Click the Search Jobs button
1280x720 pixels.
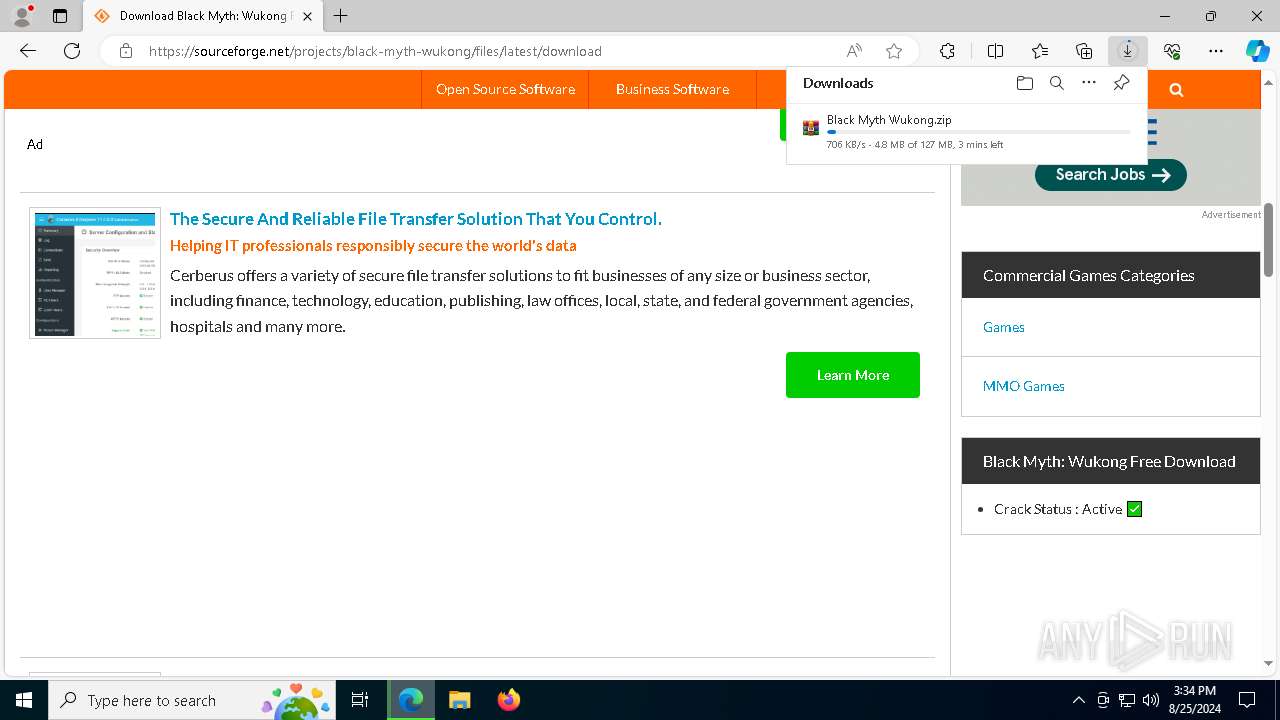click(1110, 174)
